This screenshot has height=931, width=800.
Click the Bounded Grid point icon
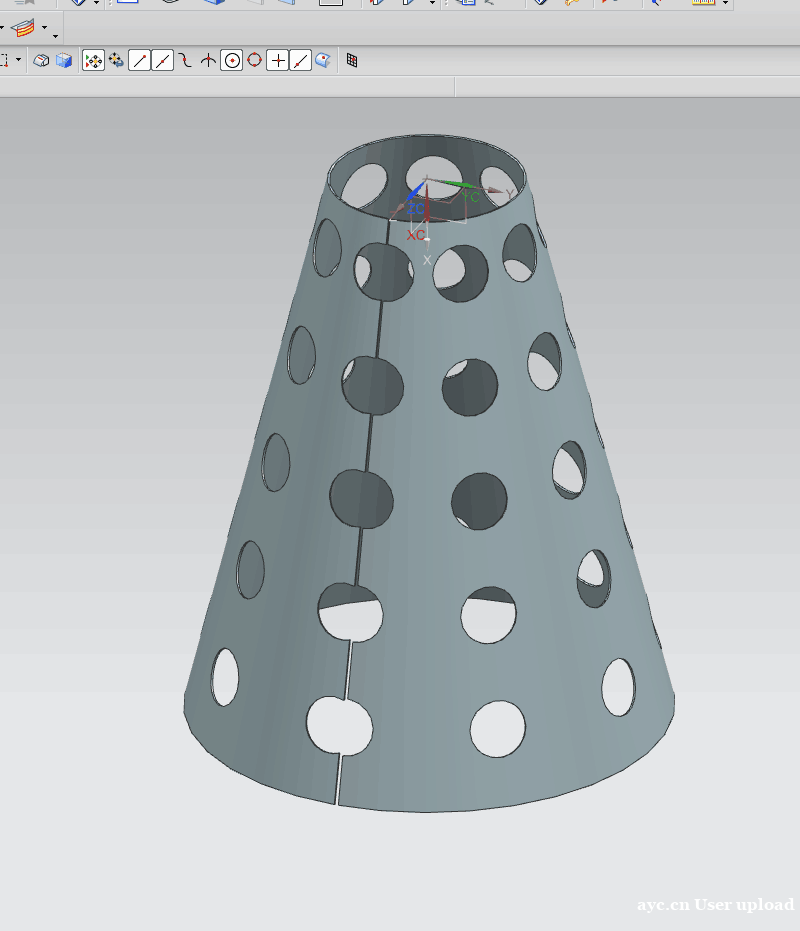pyautogui.click(x=352, y=61)
